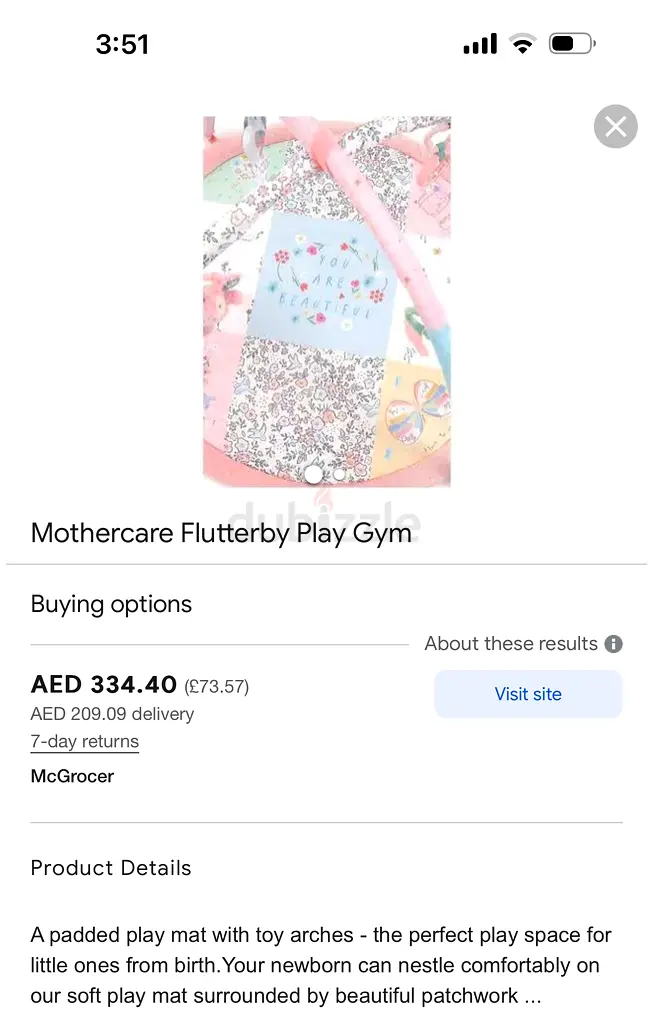Open the About these results info icon

[613, 644]
